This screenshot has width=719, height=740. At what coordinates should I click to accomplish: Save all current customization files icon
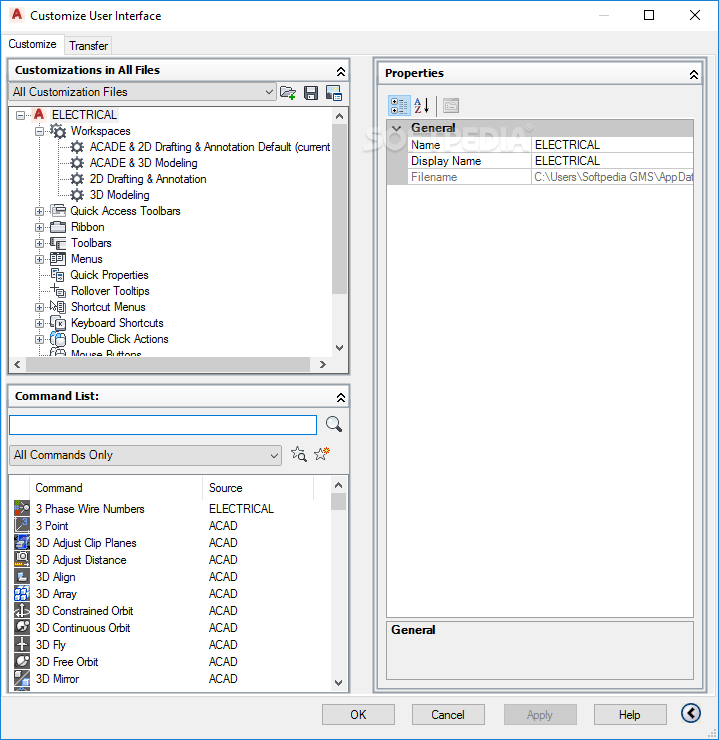click(x=310, y=92)
